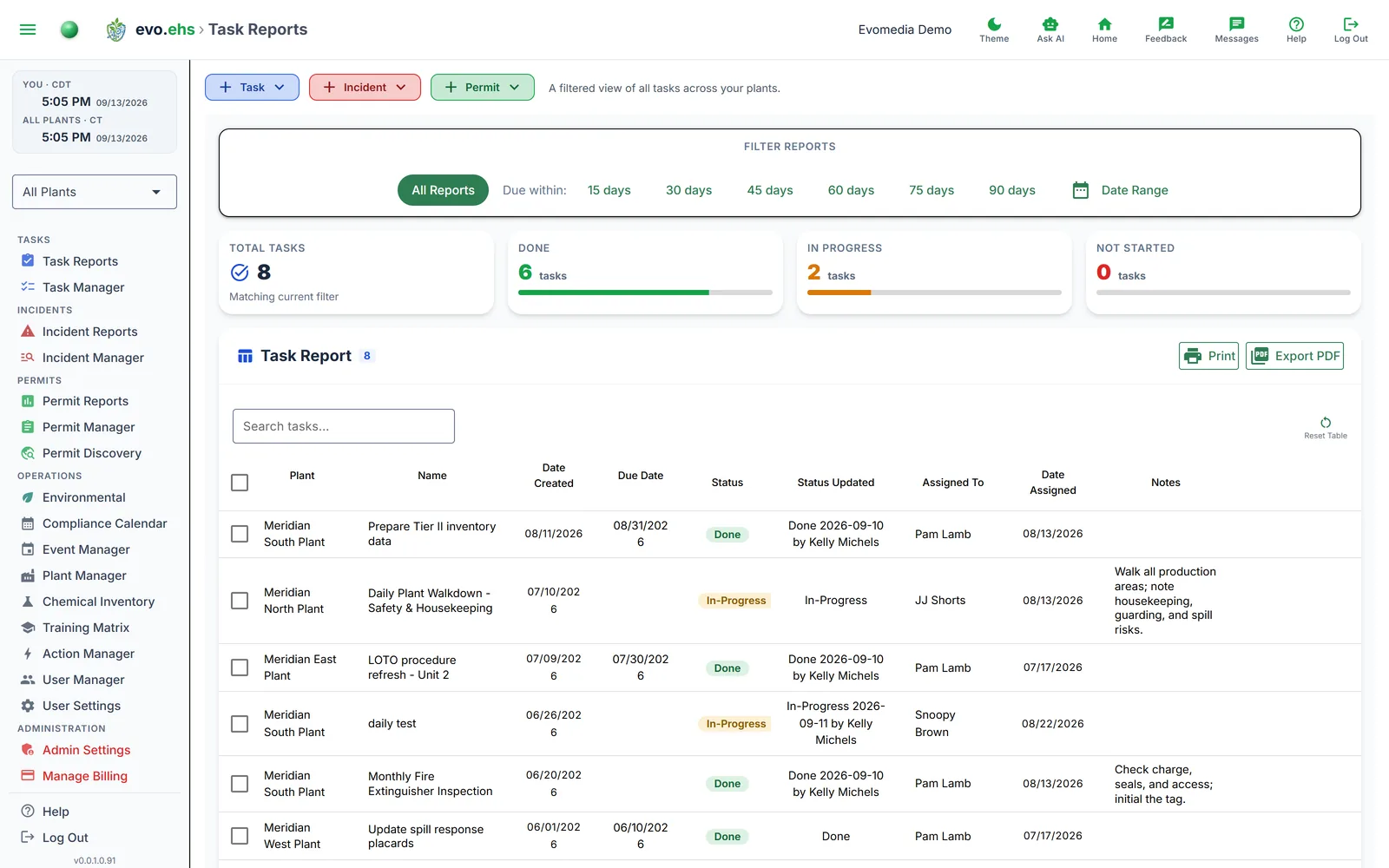Image resolution: width=1389 pixels, height=868 pixels.
Task: Click the Admin Settings icon
Action: (x=28, y=750)
